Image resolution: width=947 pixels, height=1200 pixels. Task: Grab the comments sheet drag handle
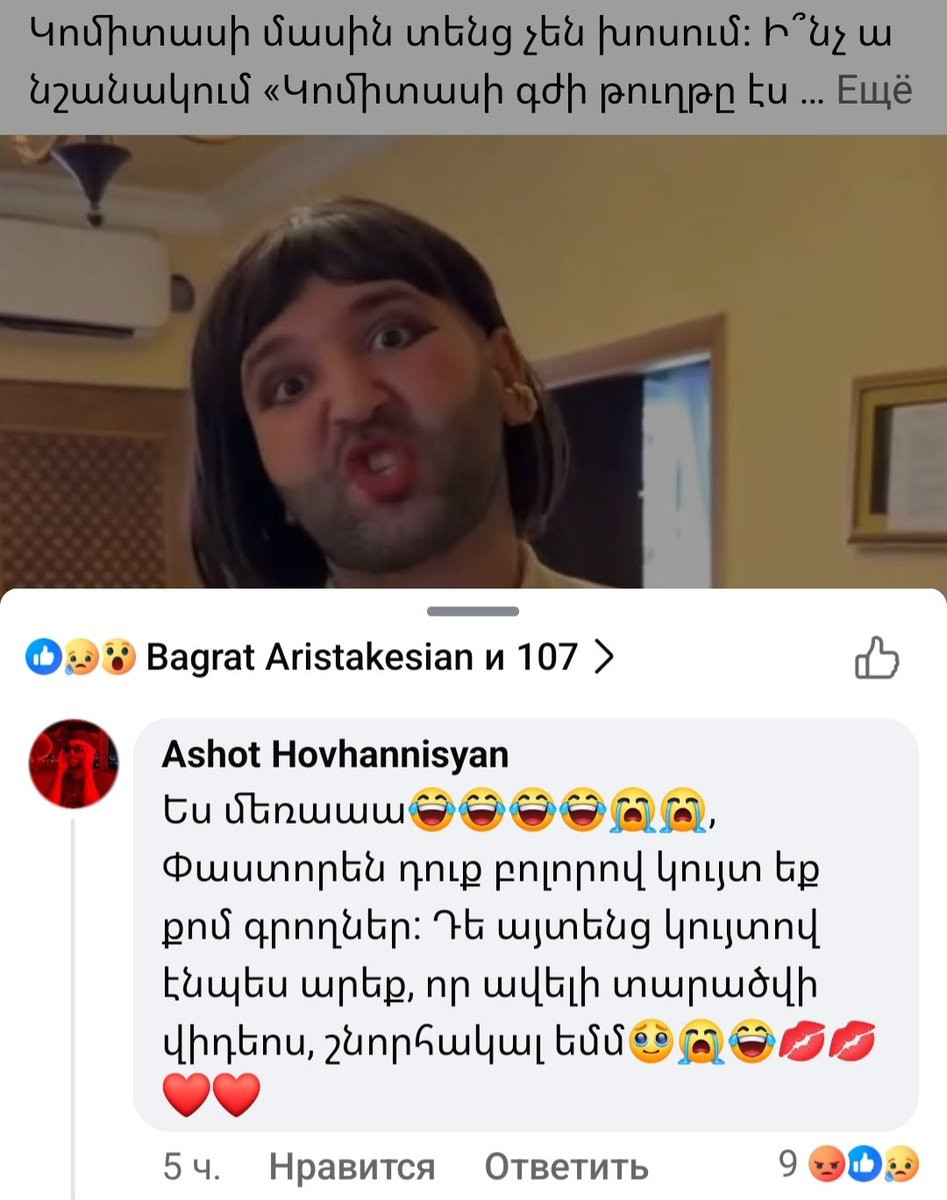[473, 611]
